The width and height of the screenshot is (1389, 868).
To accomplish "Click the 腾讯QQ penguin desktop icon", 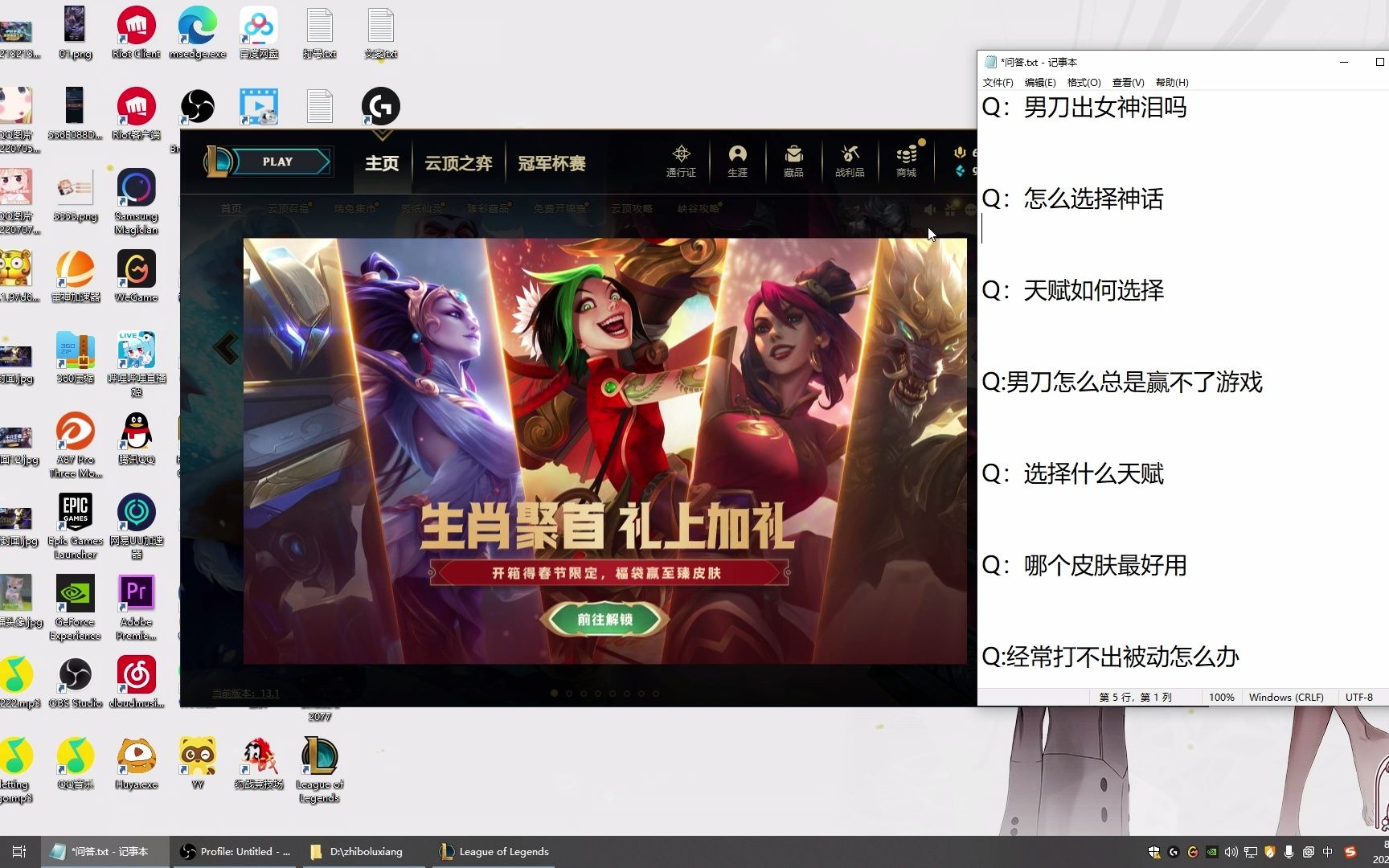I will click(x=136, y=438).
